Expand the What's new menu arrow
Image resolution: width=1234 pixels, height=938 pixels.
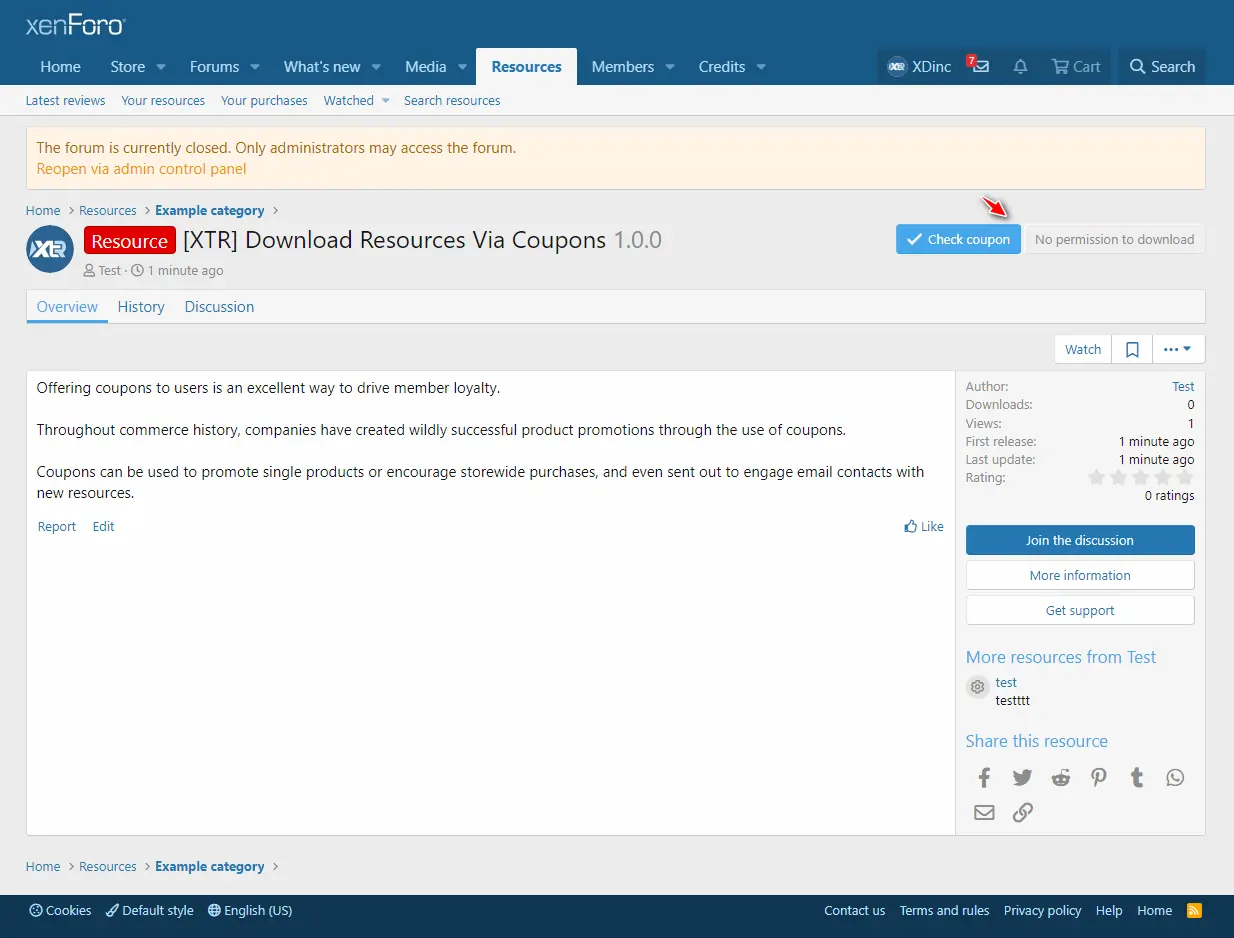coord(376,67)
